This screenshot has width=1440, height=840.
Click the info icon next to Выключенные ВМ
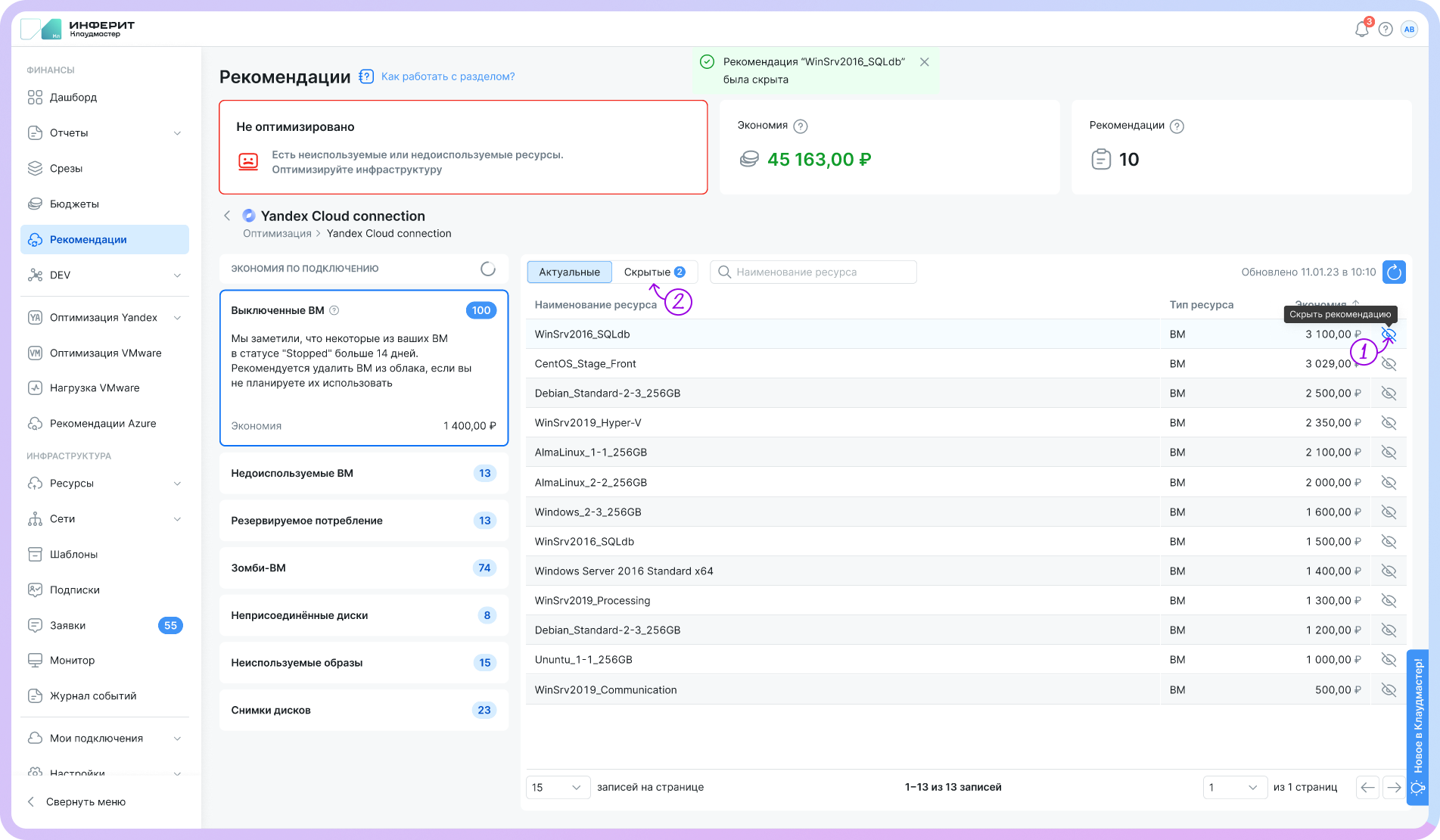(x=334, y=310)
